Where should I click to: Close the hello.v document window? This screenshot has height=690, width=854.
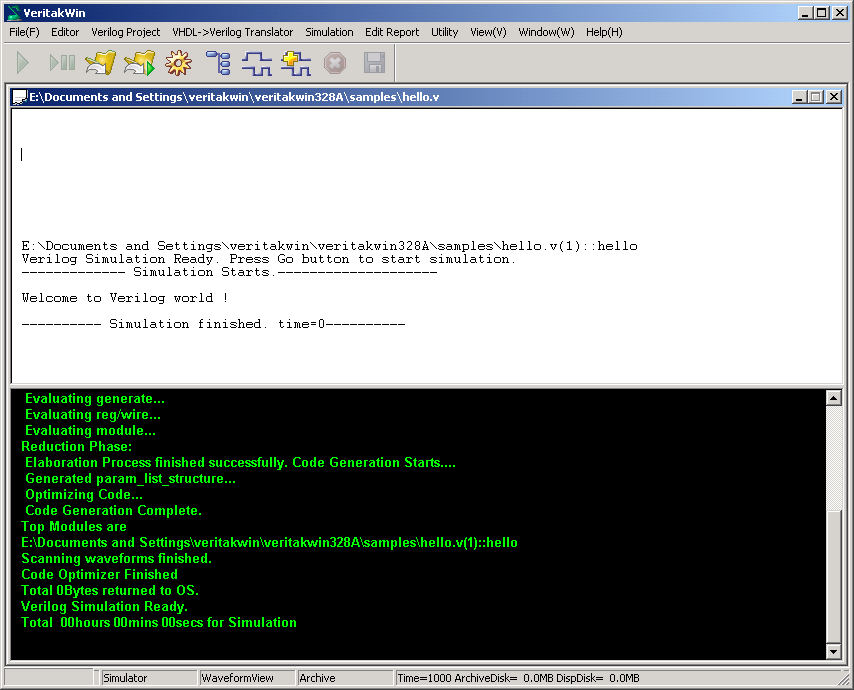[x=834, y=97]
